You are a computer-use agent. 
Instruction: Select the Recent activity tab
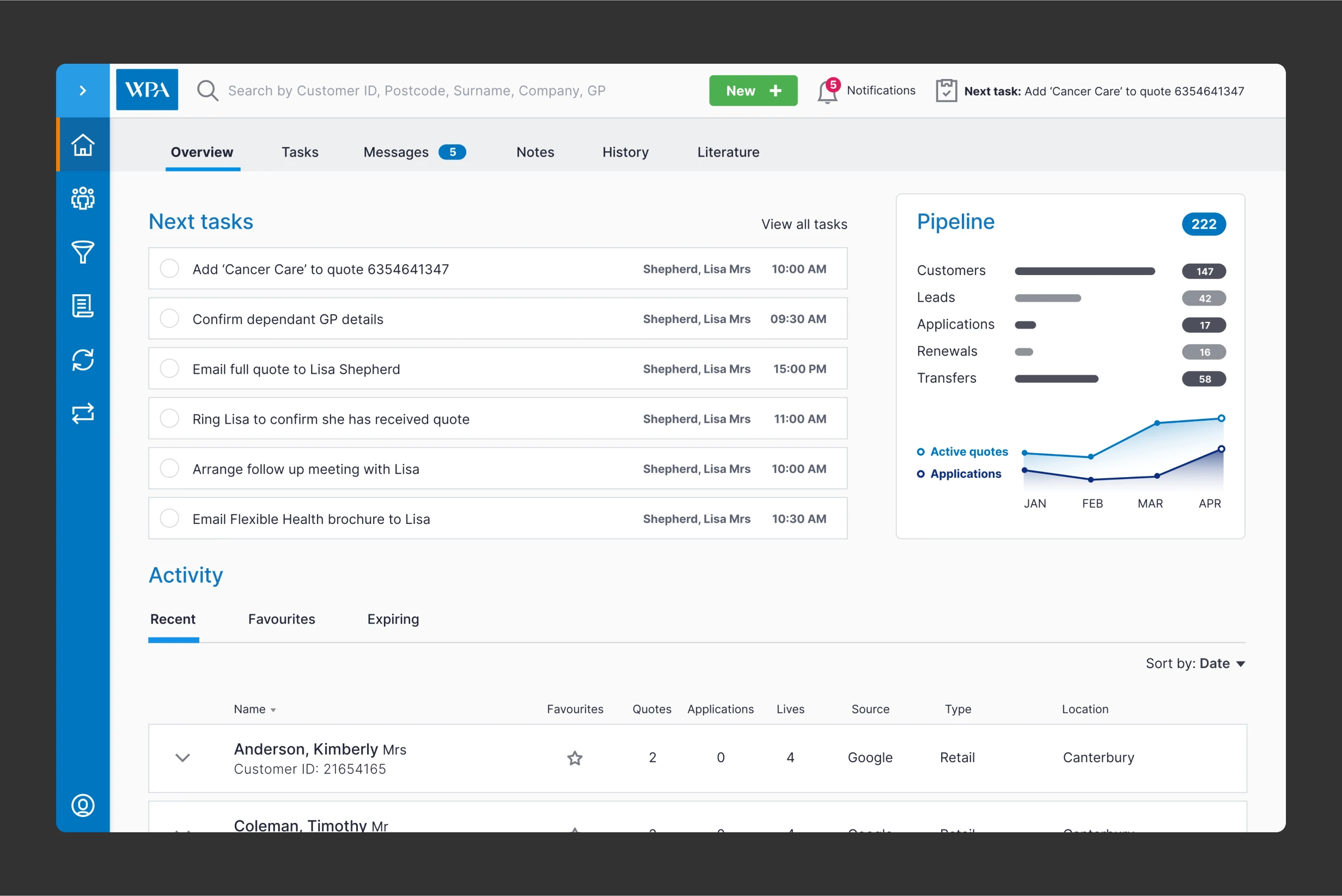tap(173, 619)
